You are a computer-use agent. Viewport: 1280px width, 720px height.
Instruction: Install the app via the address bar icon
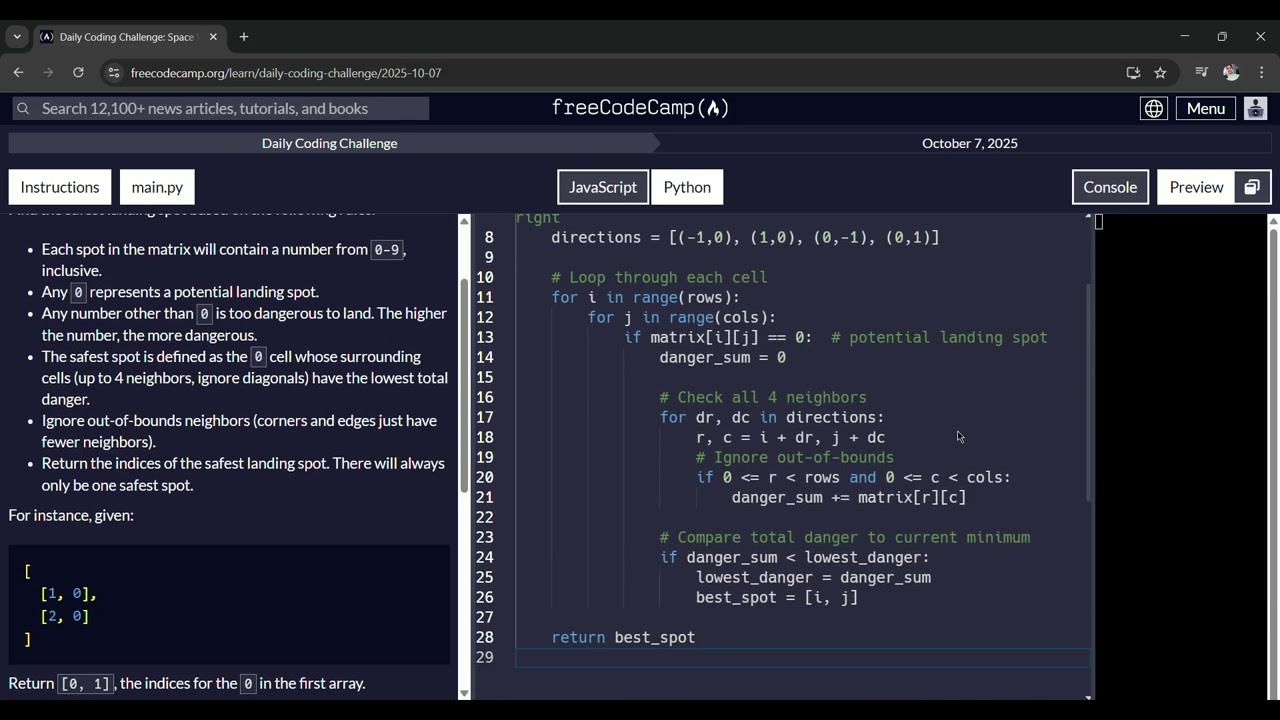tap(1133, 73)
